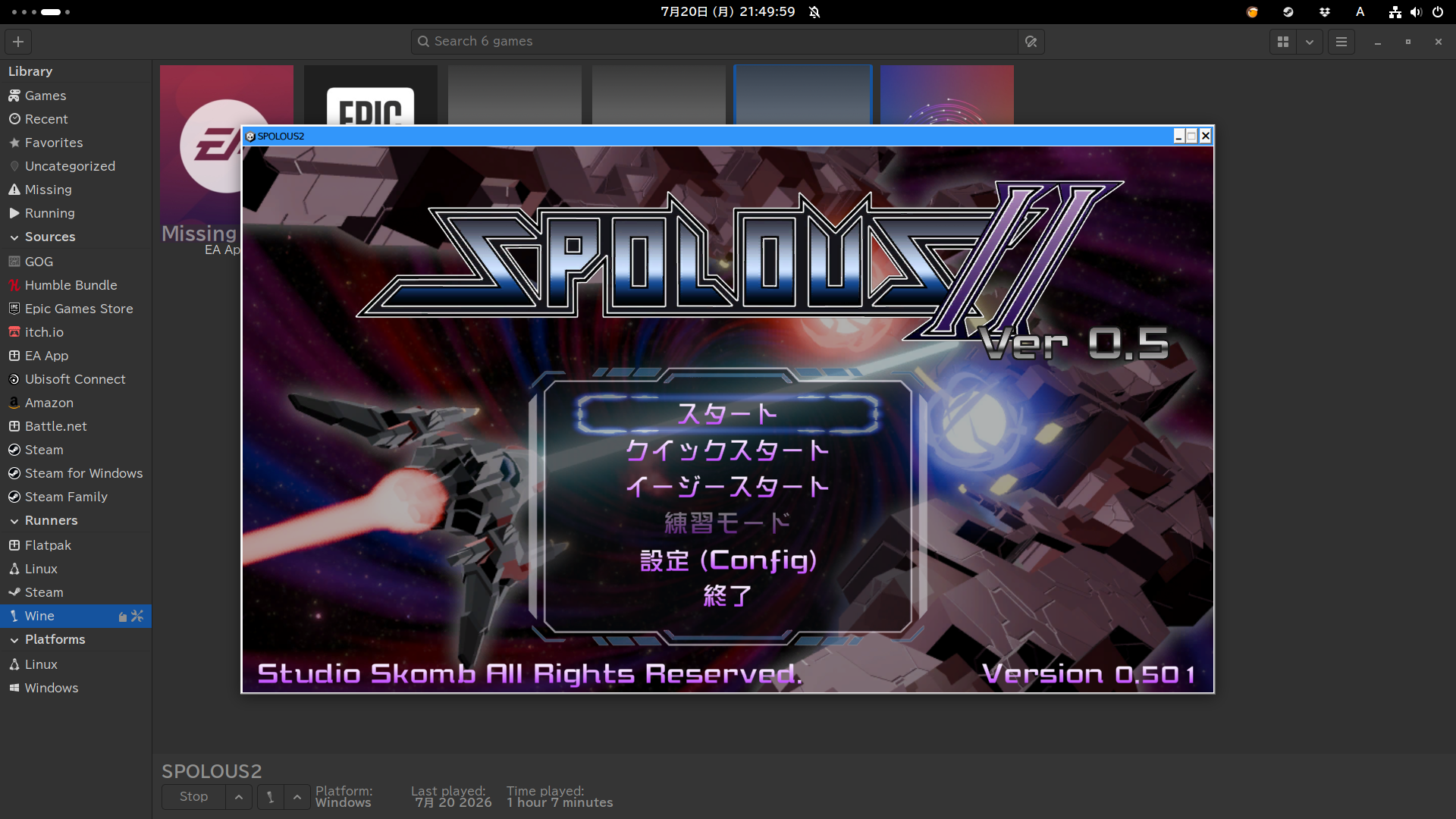The width and height of the screenshot is (1456, 819).
Task: Click the Wine glass icon in sidebar
Action: tap(14, 616)
